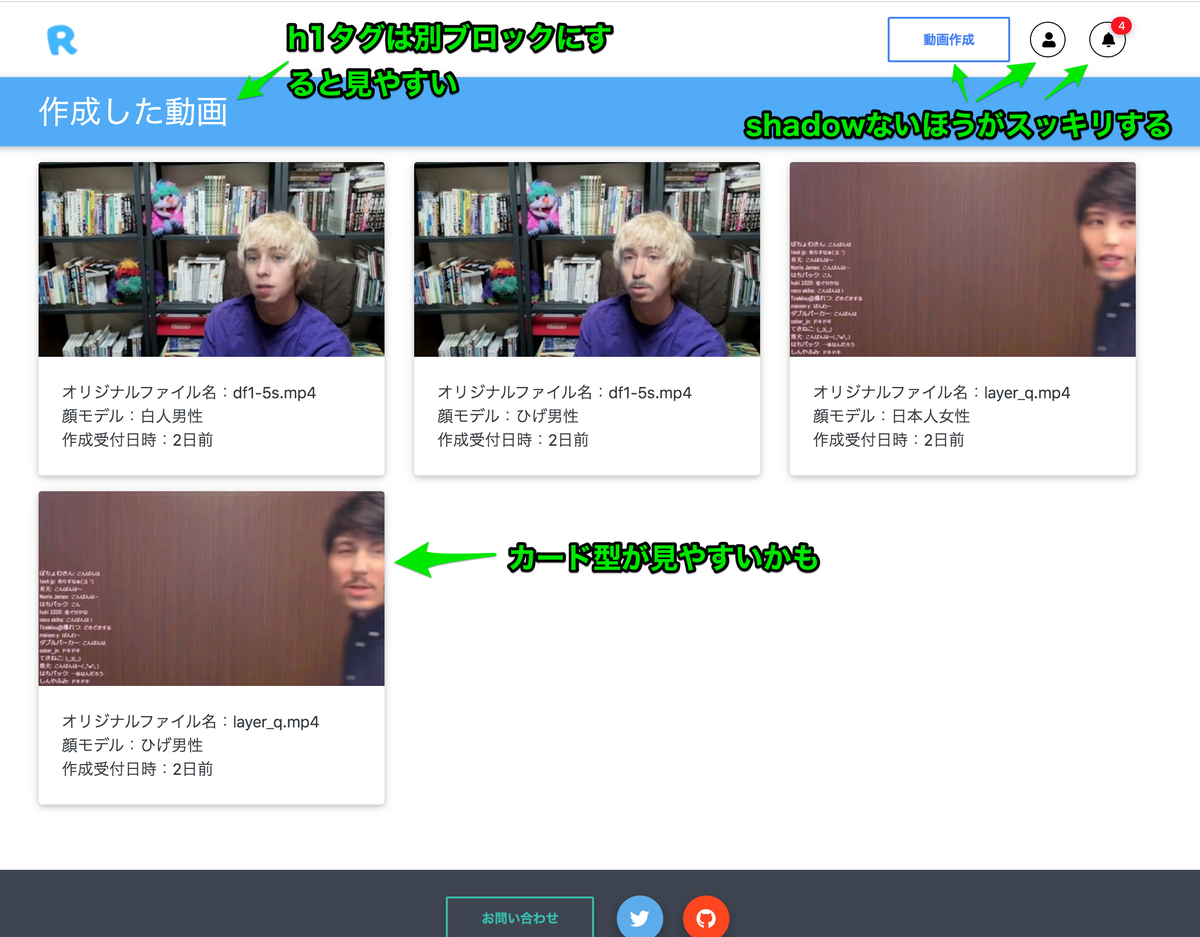The width and height of the screenshot is (1200, 937).
Task: Open the Twitter icon in footer
Action: tap(640, 917)
